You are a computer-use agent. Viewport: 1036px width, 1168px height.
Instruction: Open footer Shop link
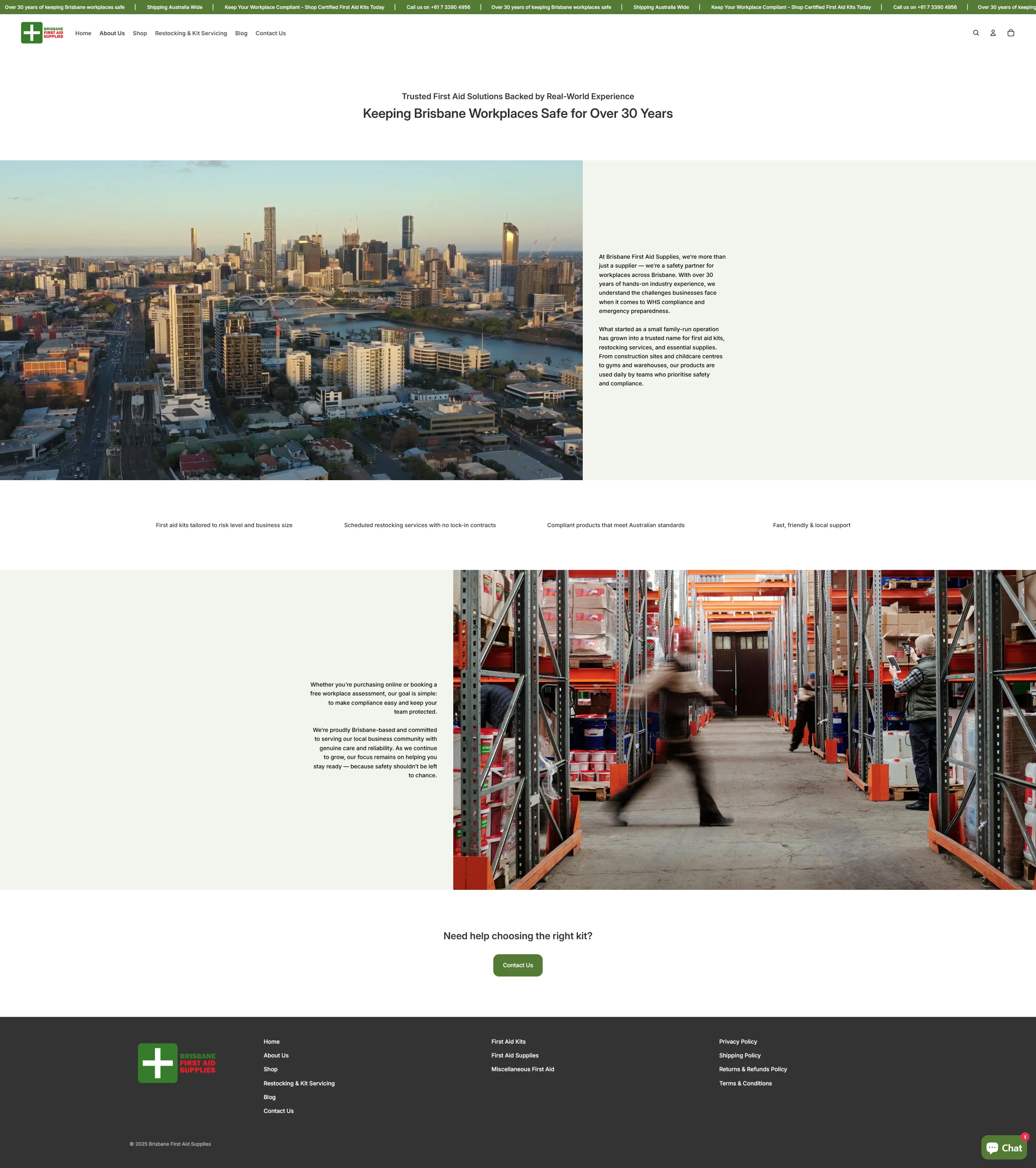(270, 1069)
